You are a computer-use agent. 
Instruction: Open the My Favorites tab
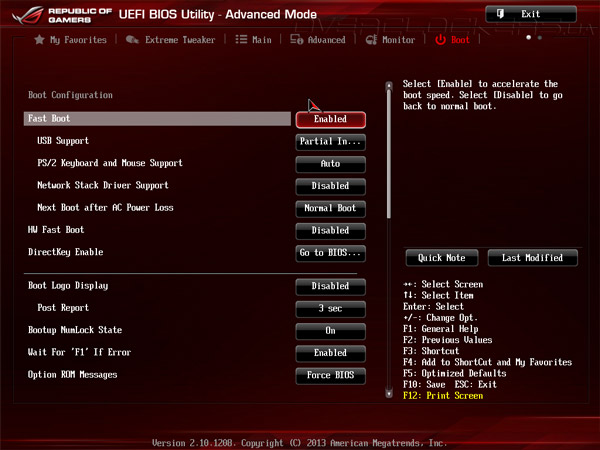[x=78, y=40]
